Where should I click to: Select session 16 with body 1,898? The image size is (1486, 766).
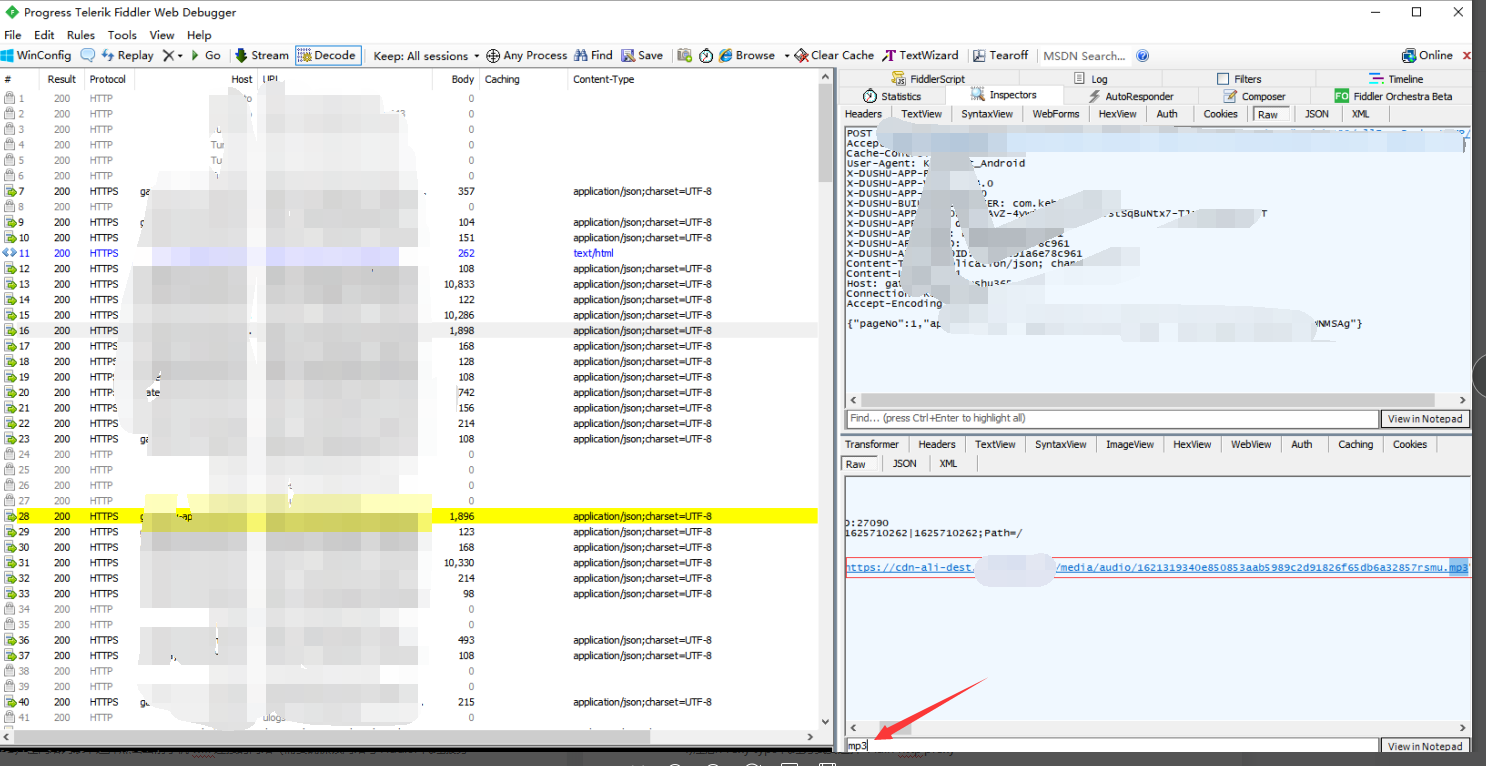pos(409,330)
